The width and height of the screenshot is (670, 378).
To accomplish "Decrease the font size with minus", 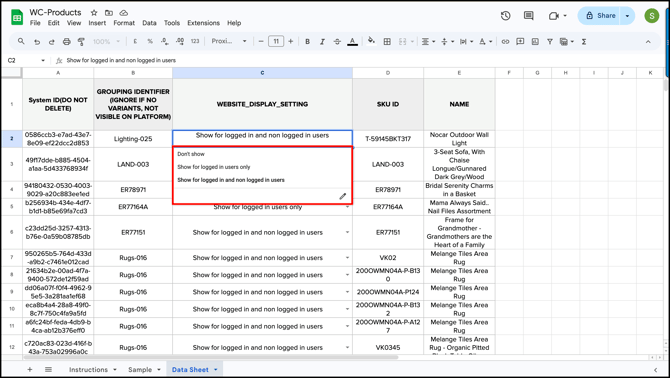I will tap(261, 41).
